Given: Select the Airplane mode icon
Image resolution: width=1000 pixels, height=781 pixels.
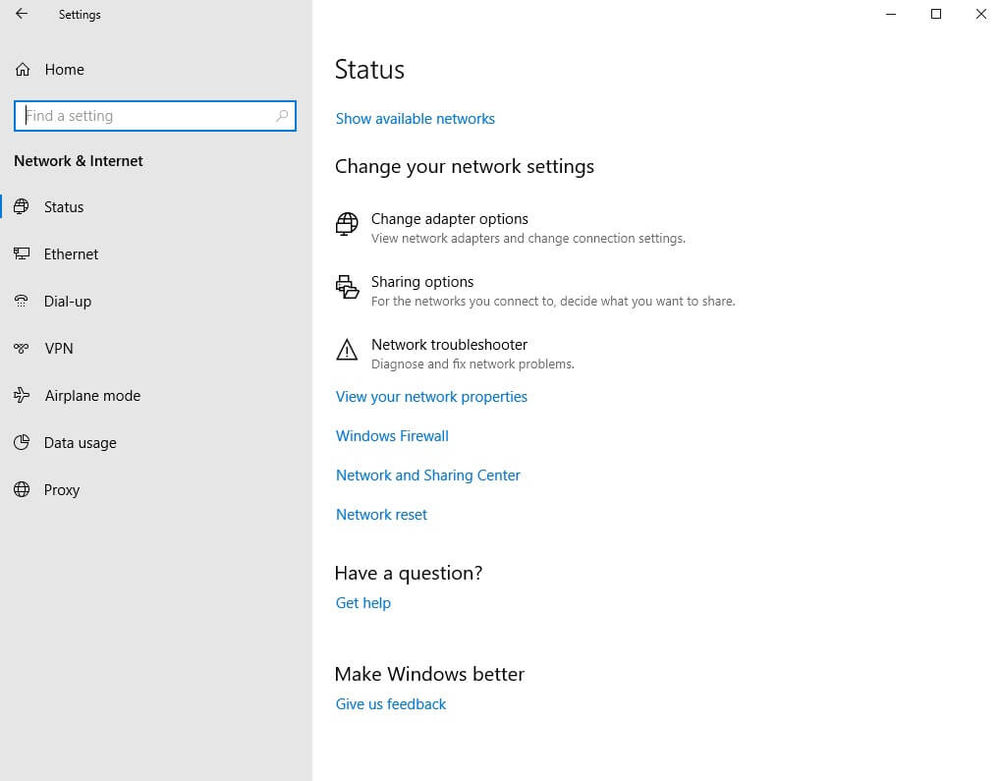Looking at the screenshot, I should [x=22, y=395].
